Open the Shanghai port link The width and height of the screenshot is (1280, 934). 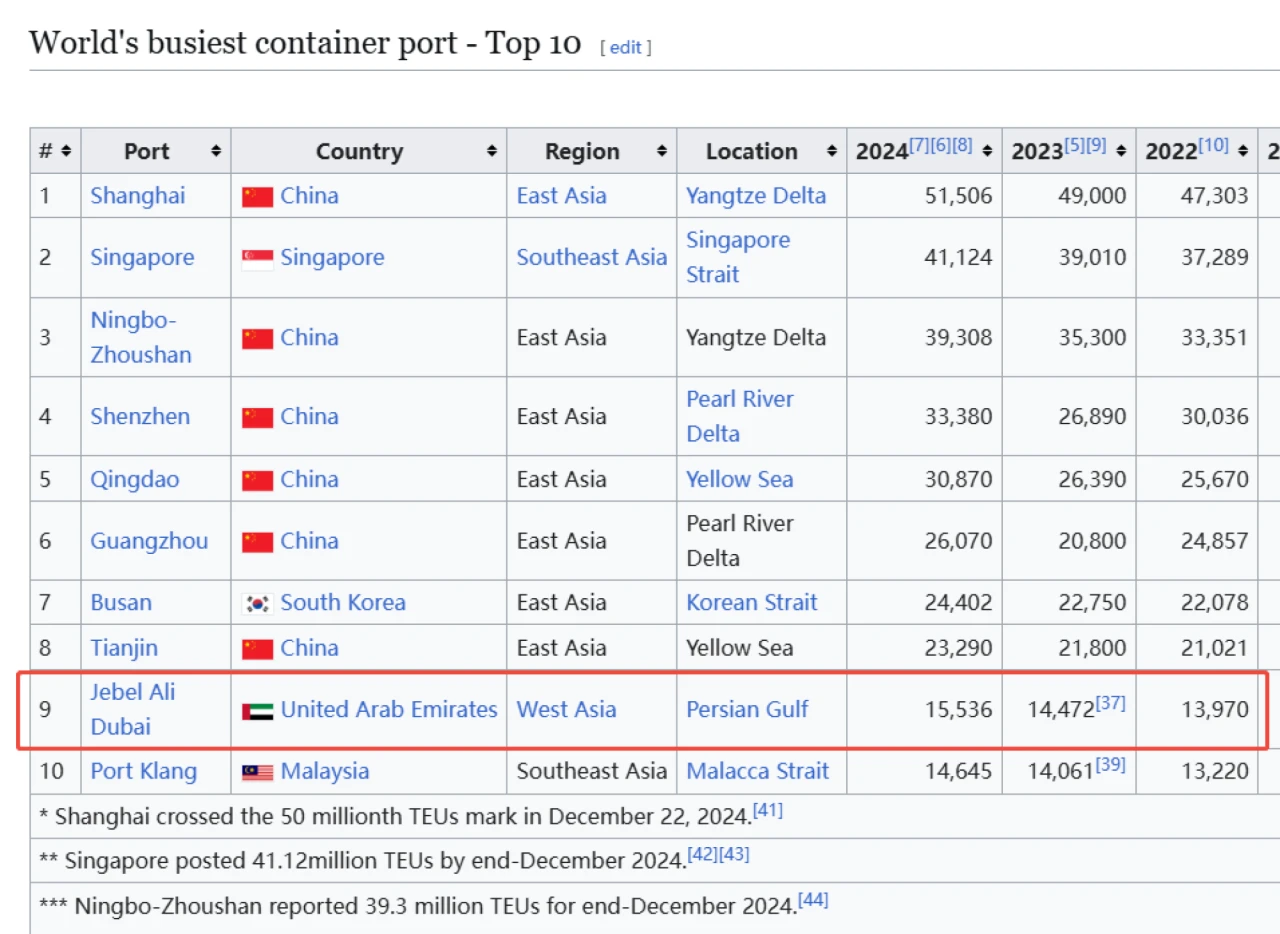[138, 196]
